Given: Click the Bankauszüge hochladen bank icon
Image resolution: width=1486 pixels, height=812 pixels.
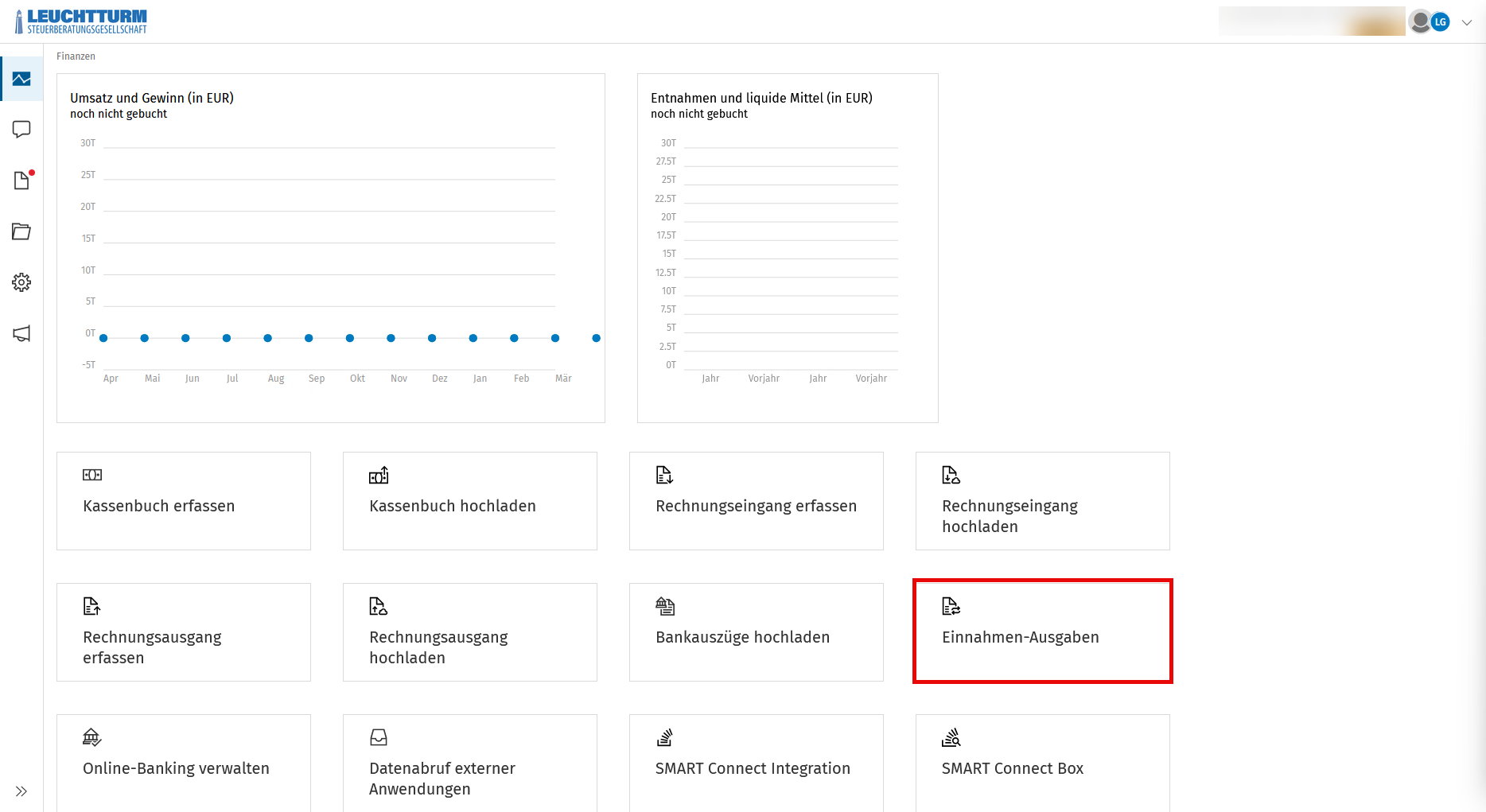Looking at the screenshot, I should click(665, 606).
